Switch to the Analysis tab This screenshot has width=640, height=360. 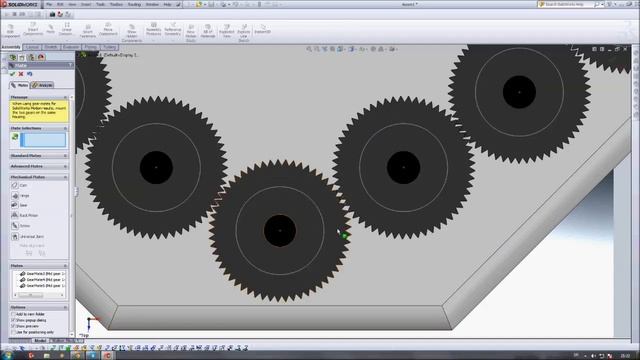click(x=42, y=85)
